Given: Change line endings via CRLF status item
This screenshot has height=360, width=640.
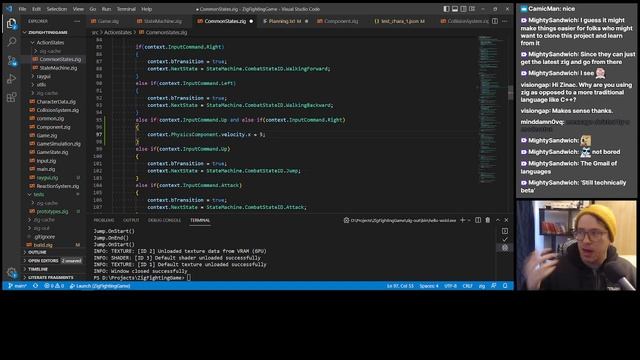Looking at the screenshot, I should tap(467, 286).
